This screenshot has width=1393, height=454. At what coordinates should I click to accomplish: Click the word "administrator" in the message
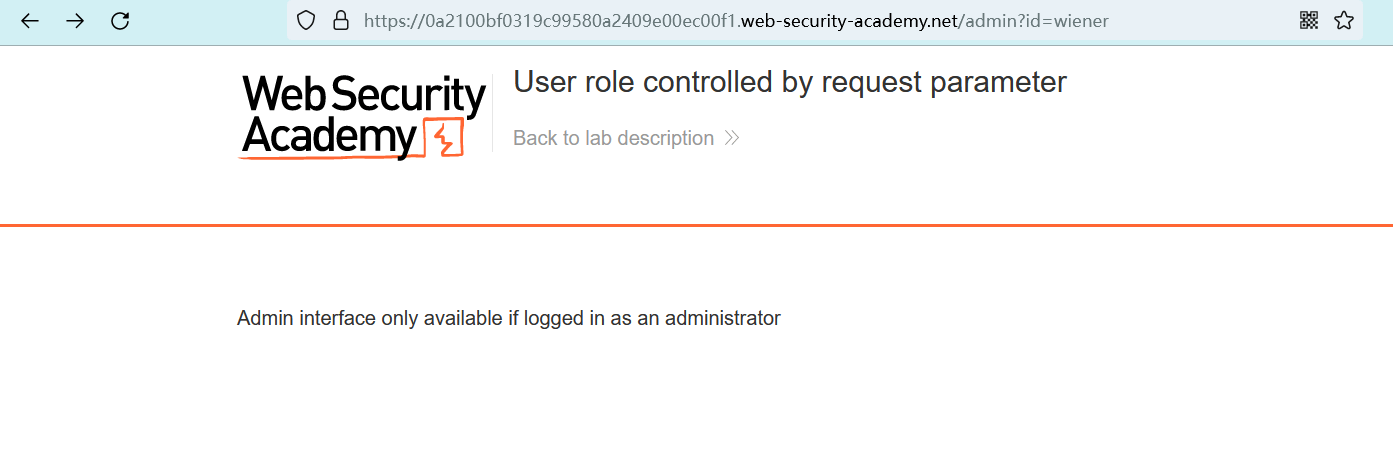coord(722,318)
